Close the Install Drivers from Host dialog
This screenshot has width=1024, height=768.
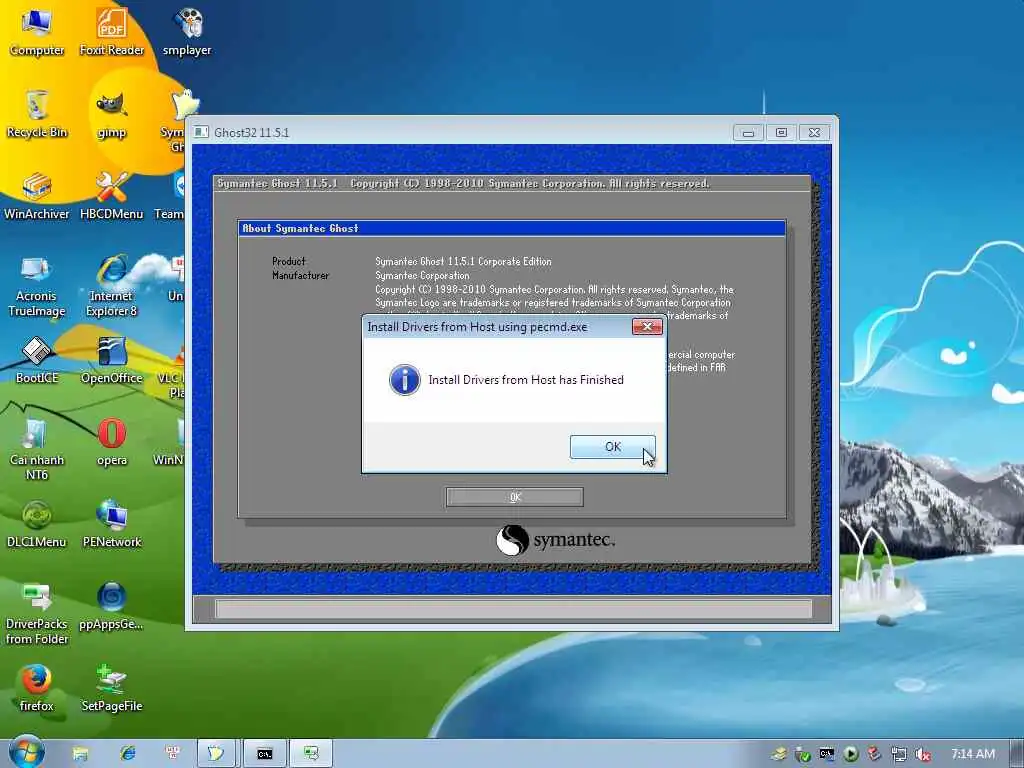tap(647, 327)
